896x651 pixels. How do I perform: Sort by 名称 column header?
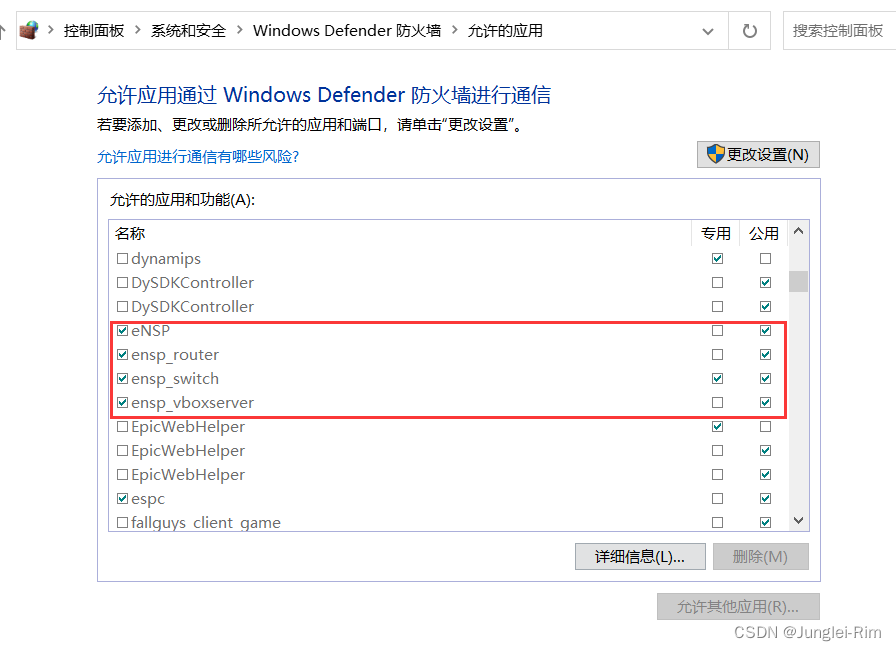[130, 233]
